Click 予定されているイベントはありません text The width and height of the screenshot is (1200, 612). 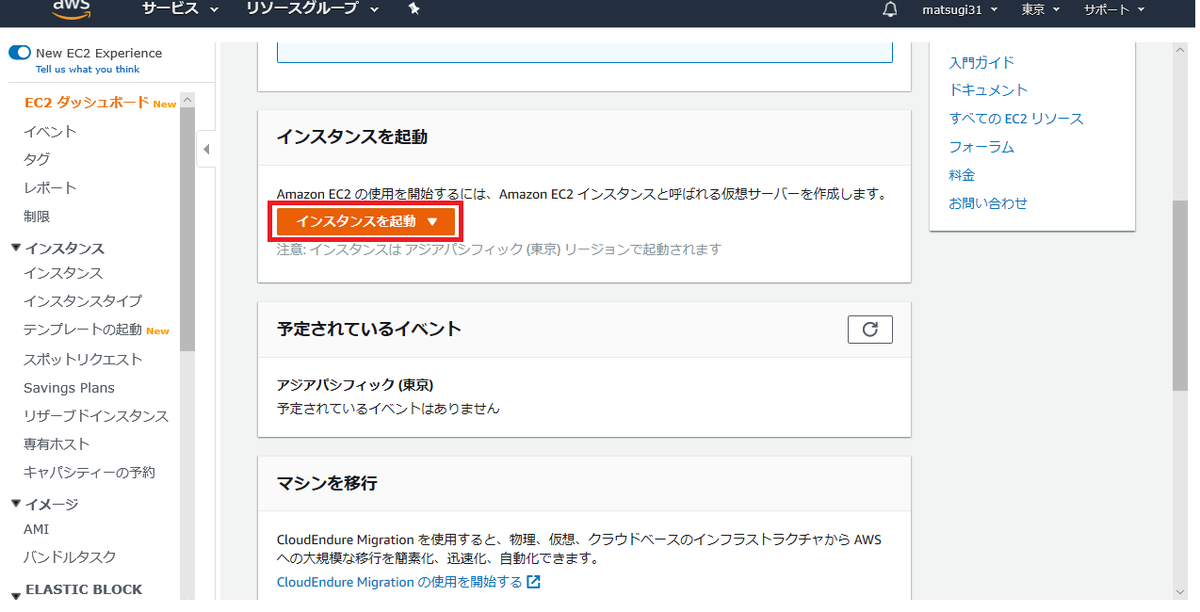pyautogui.click(x=388, y=408)
